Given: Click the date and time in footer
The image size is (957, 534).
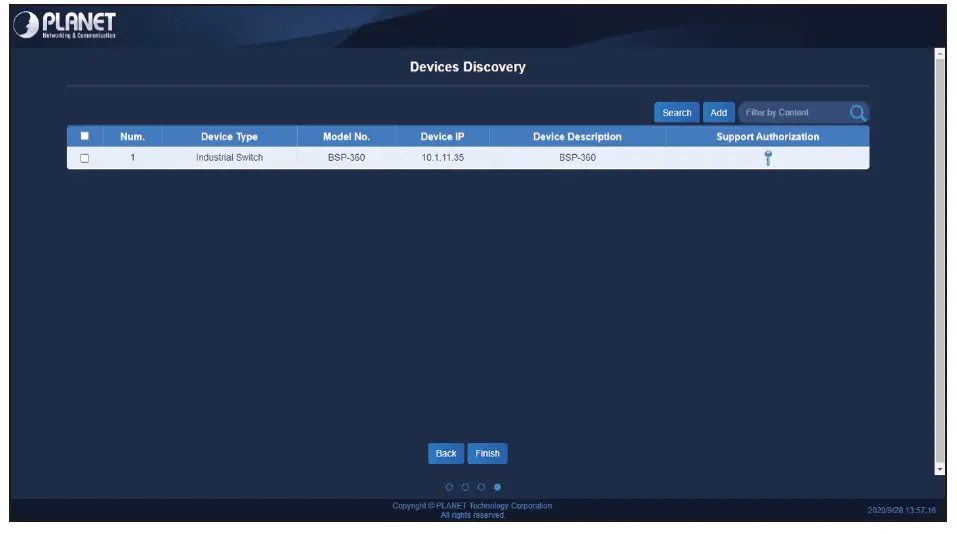Looking at the screenshot, I should (901, 510).
